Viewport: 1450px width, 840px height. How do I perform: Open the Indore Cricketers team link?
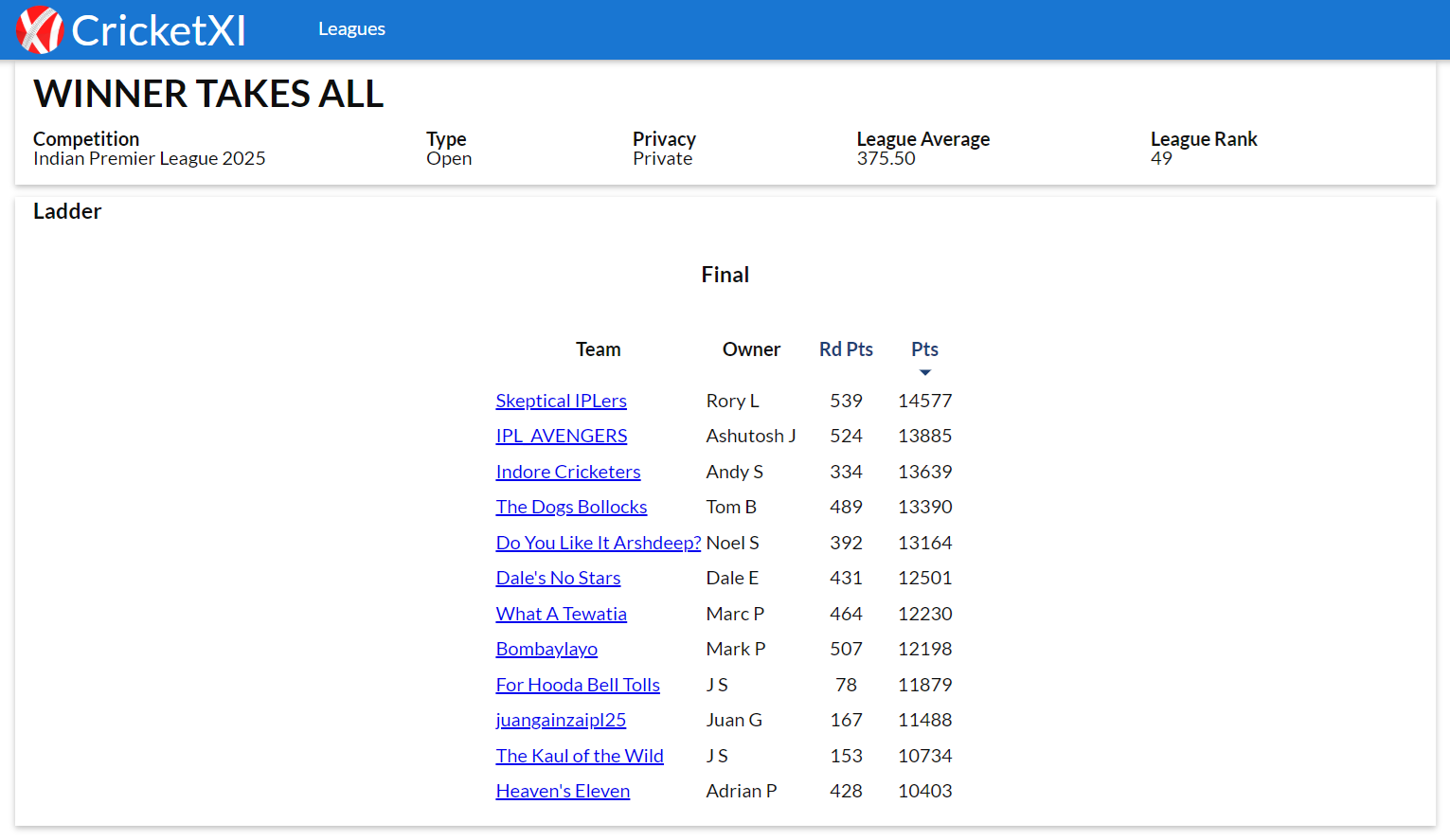tap(568, 472)
